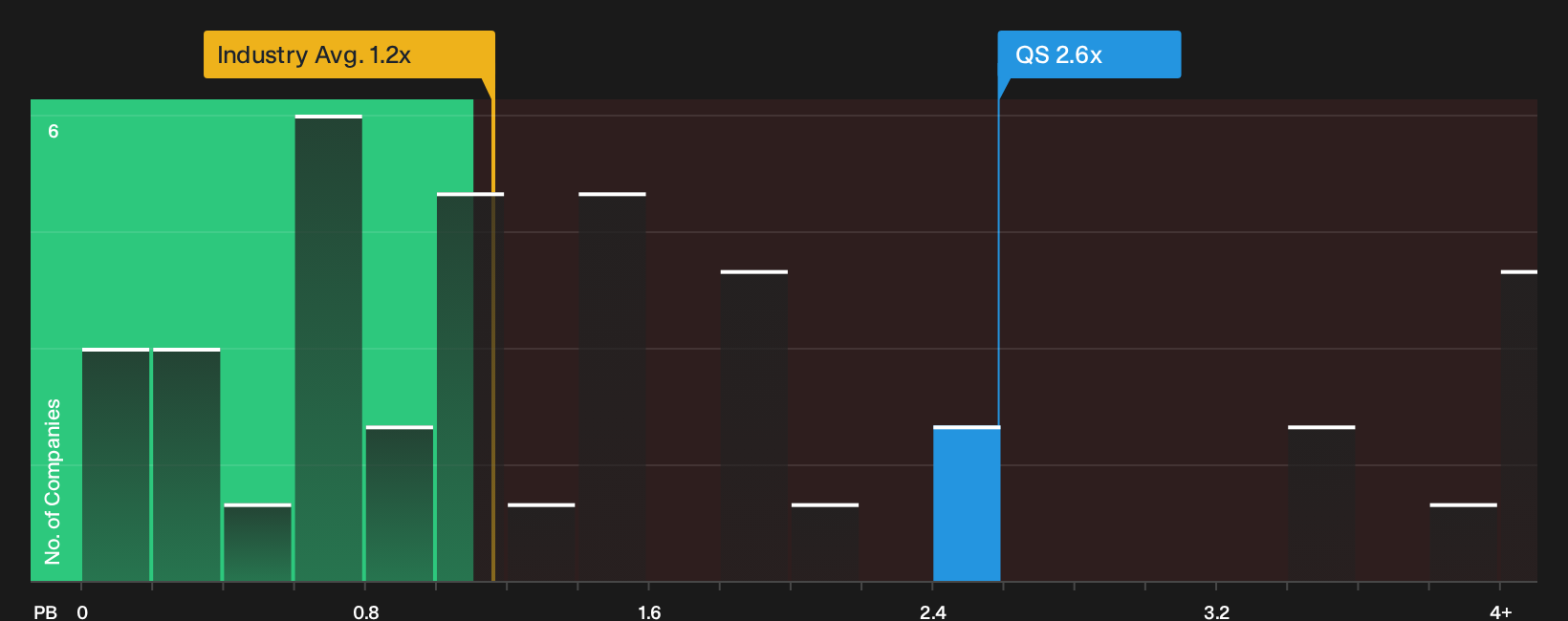This screenshot has height=621, width=1568.
Task: Select the tallest bar with six companies
Action: [x=329, y=348]
